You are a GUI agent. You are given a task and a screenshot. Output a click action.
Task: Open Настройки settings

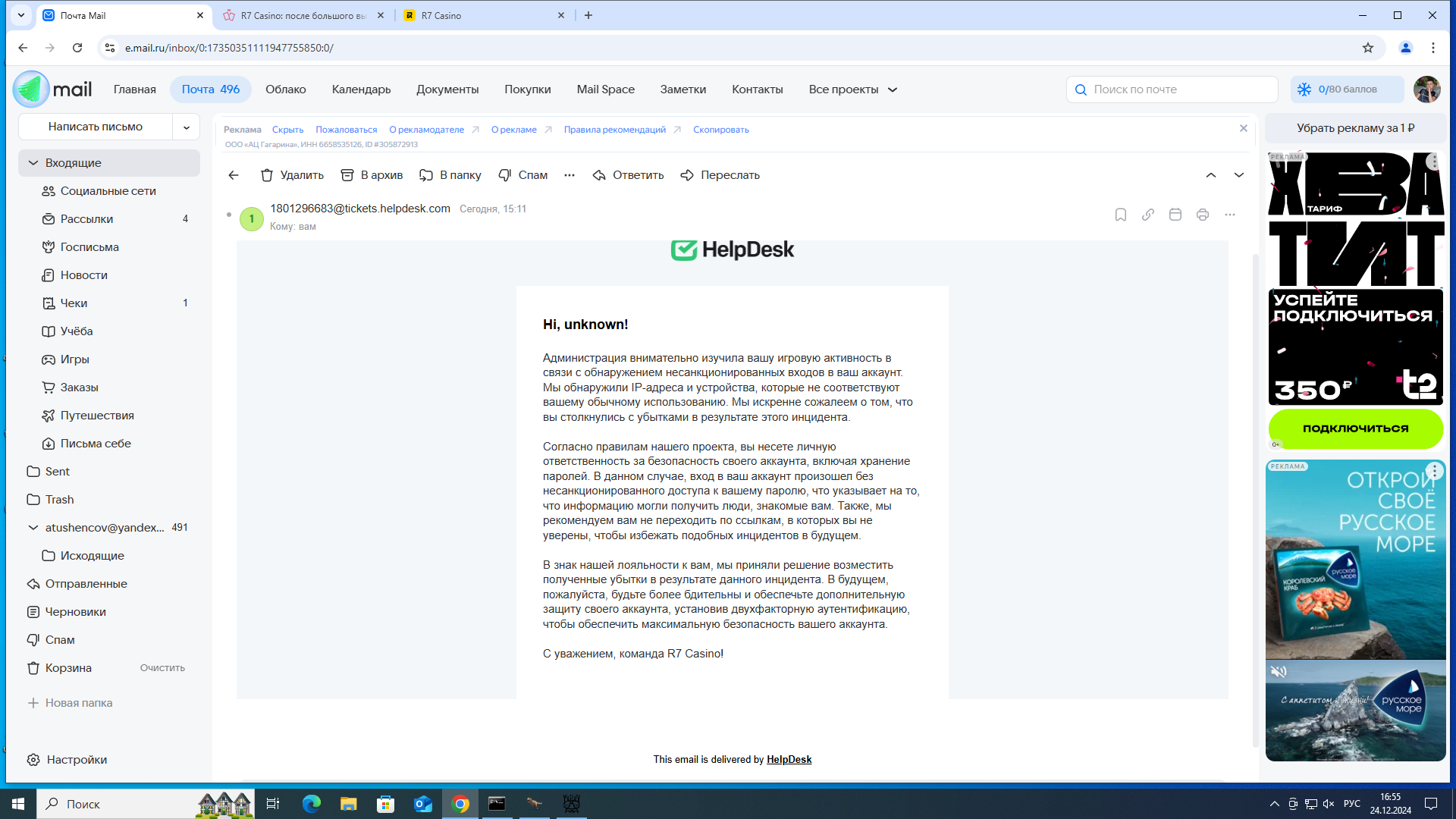click(x=67, y=760)
